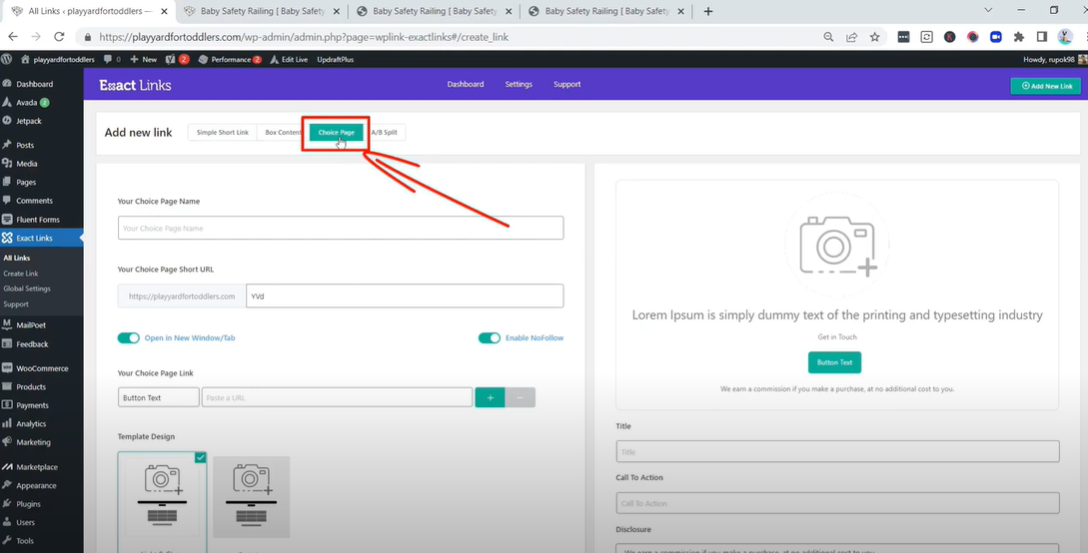Toggle Enable NoFollow switch
The height and width of the screenshot is (553, 1088).
click(x=489, y=338)
